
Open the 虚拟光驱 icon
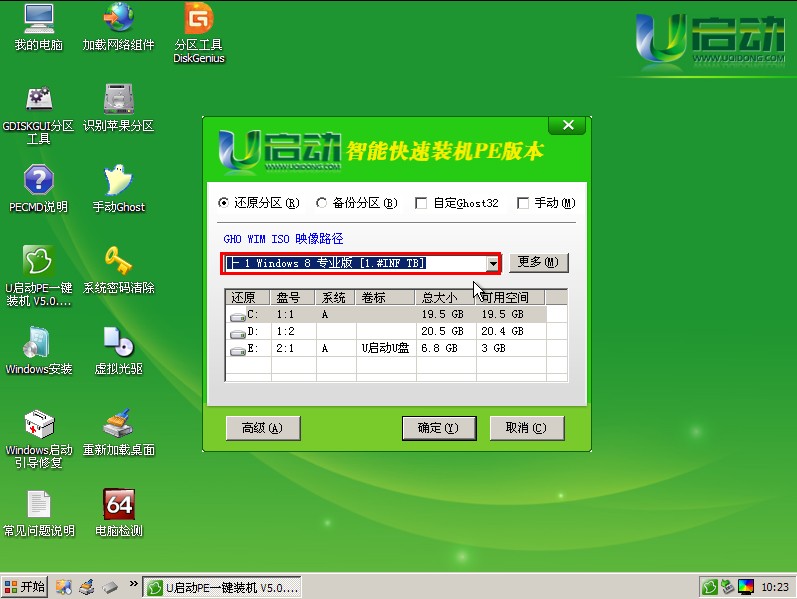[x=118, y=351]
